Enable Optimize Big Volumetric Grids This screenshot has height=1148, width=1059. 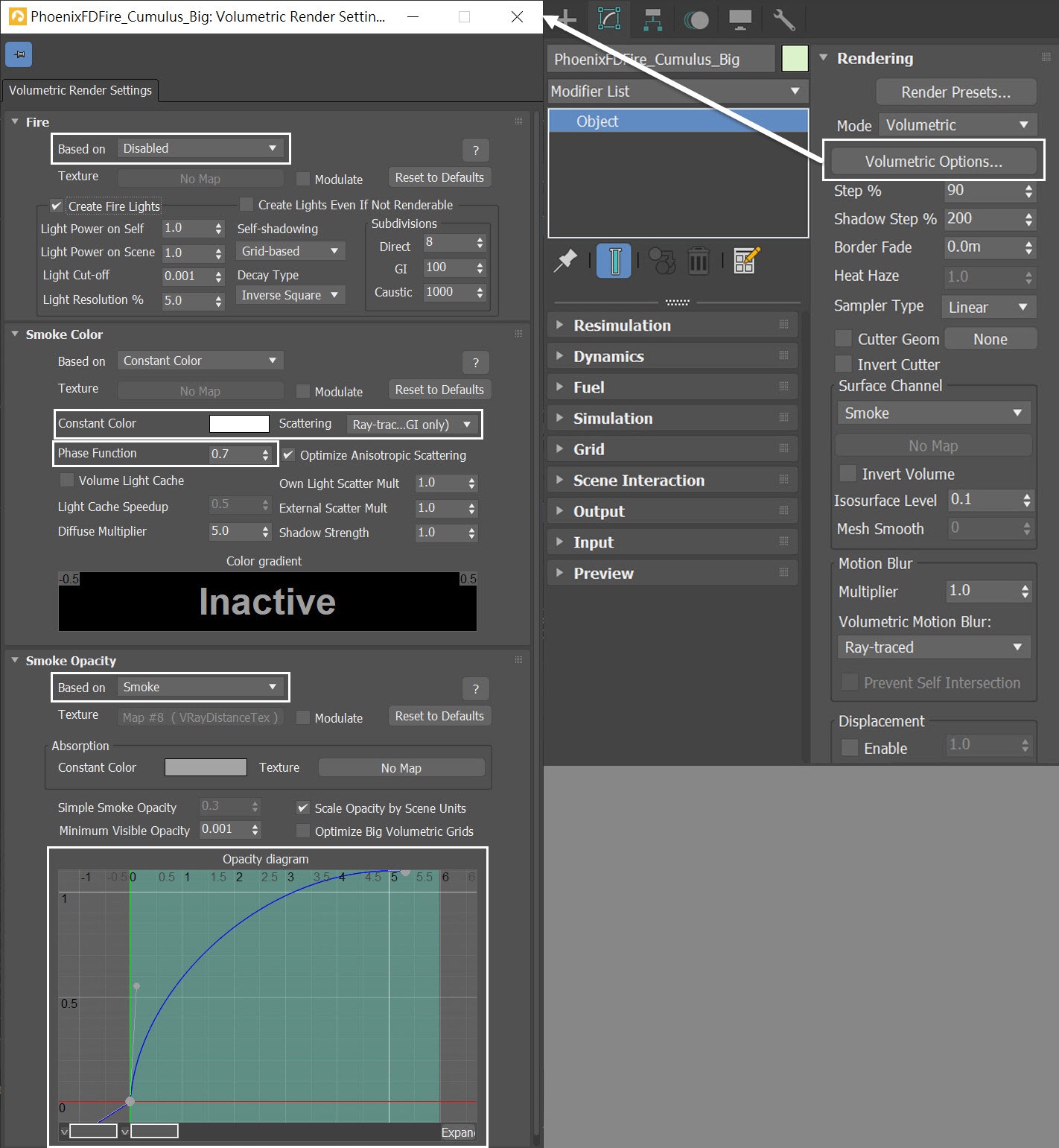[303, 831]
